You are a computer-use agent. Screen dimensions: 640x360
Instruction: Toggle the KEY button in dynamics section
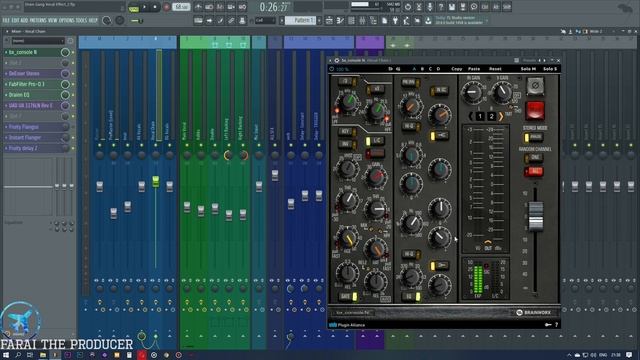tap(347, 132)
